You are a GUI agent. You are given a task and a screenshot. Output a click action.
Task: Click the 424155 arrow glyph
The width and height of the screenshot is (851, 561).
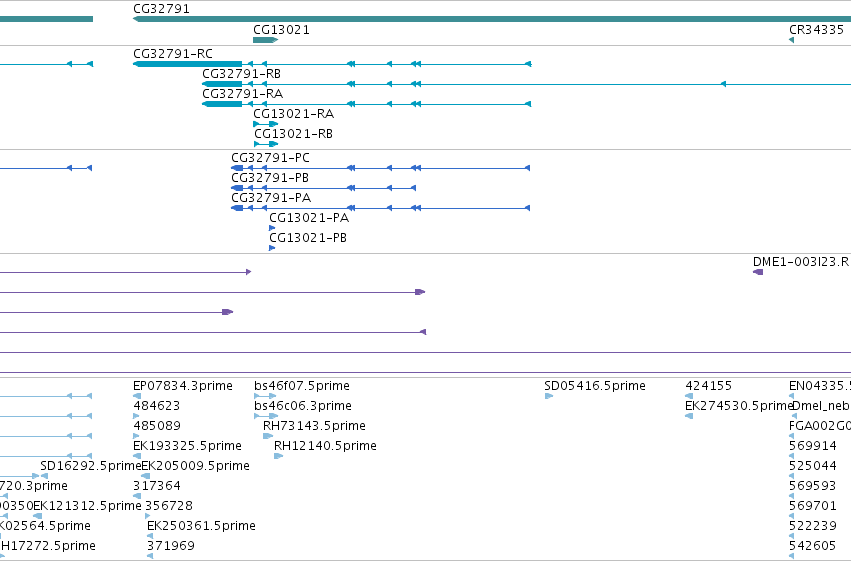(689, 396)
